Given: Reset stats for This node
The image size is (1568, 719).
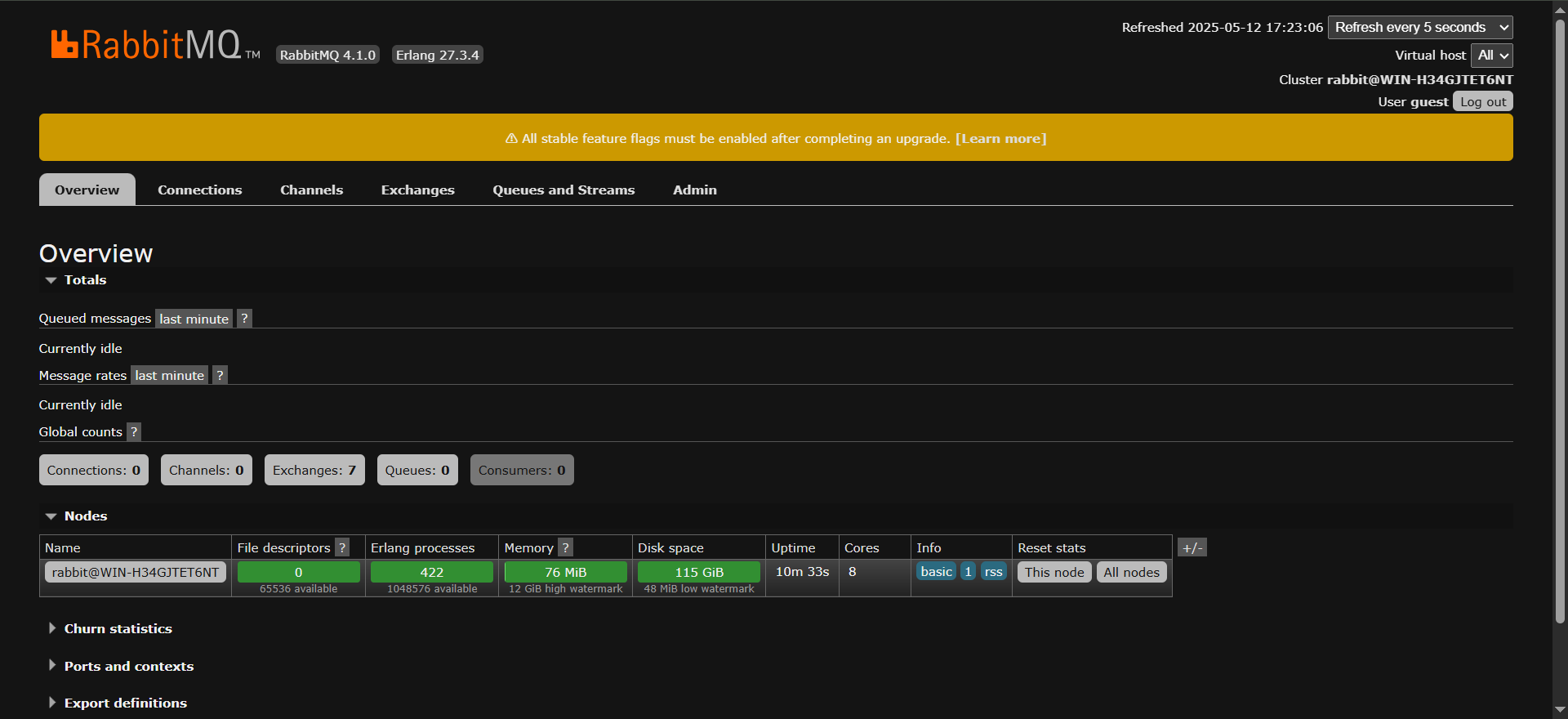Looking at the screenshot, I should [x=1054, y=572].
